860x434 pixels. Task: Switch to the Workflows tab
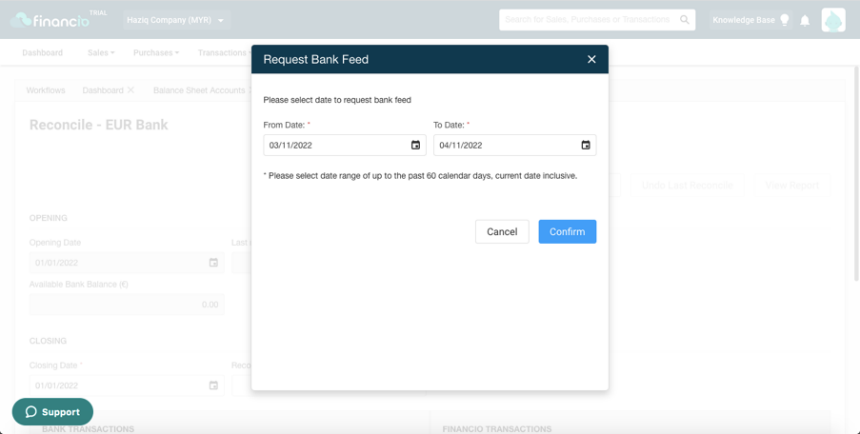pos(46,90)
